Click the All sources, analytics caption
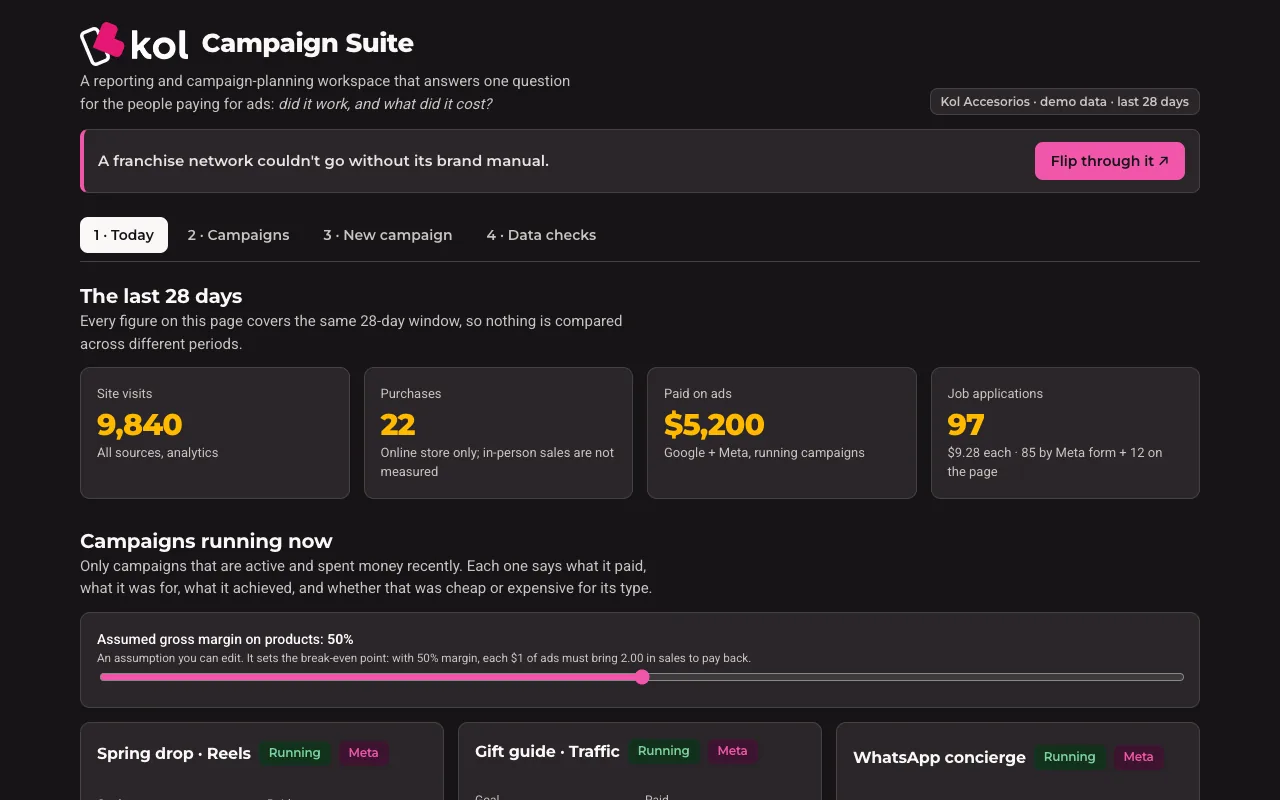The height and width of the screenshot is (800, 1280). click(157, 453)
